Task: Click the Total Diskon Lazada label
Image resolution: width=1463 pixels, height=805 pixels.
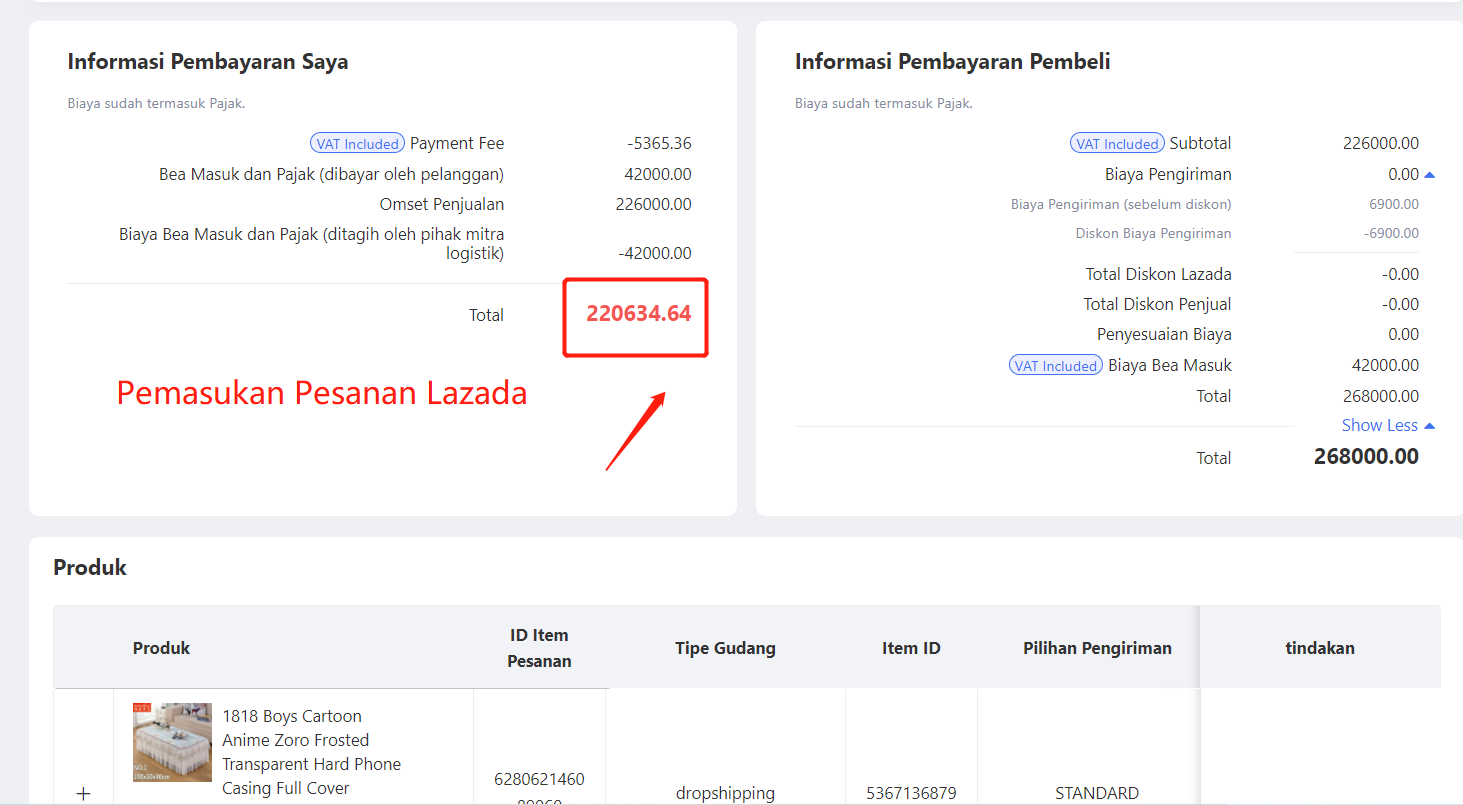Action: (x=1159, y=274)
